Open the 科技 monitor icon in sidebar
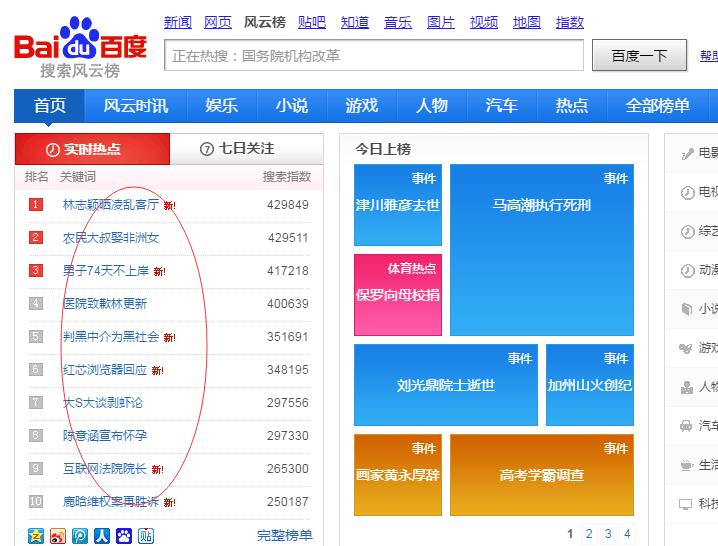The image size is (718, 546). (685, 504)
